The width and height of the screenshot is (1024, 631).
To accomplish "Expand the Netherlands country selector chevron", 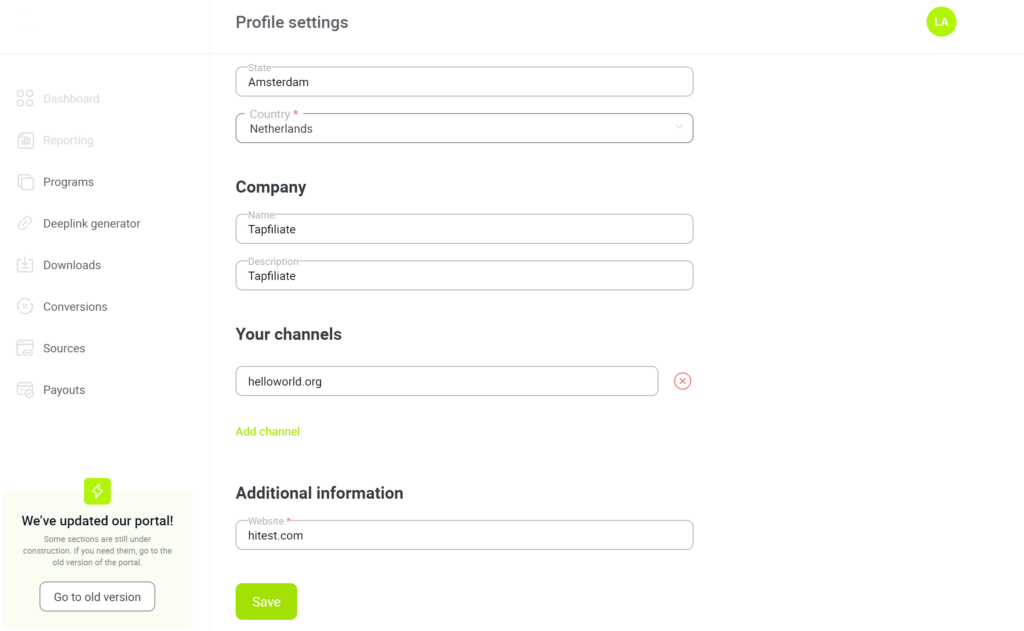I will pyautogui.click(x=679, y=128).
